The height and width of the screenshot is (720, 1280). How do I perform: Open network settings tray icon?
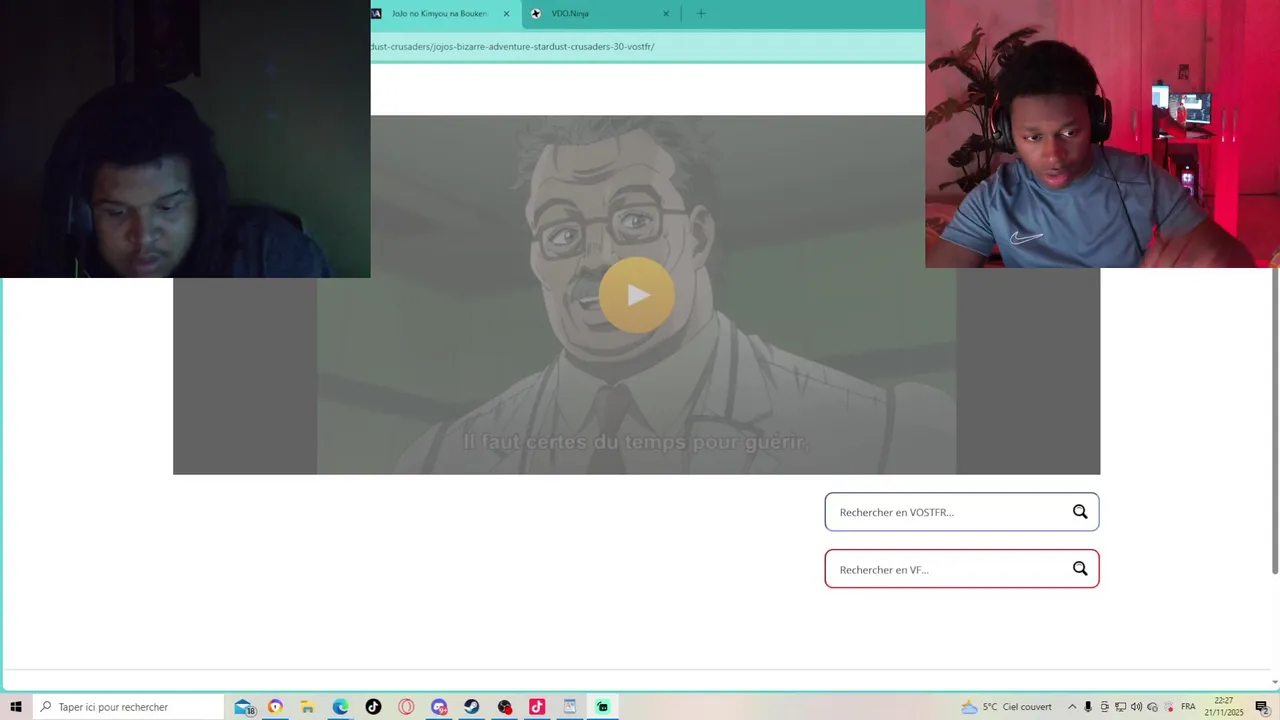tap(1120, 707)
